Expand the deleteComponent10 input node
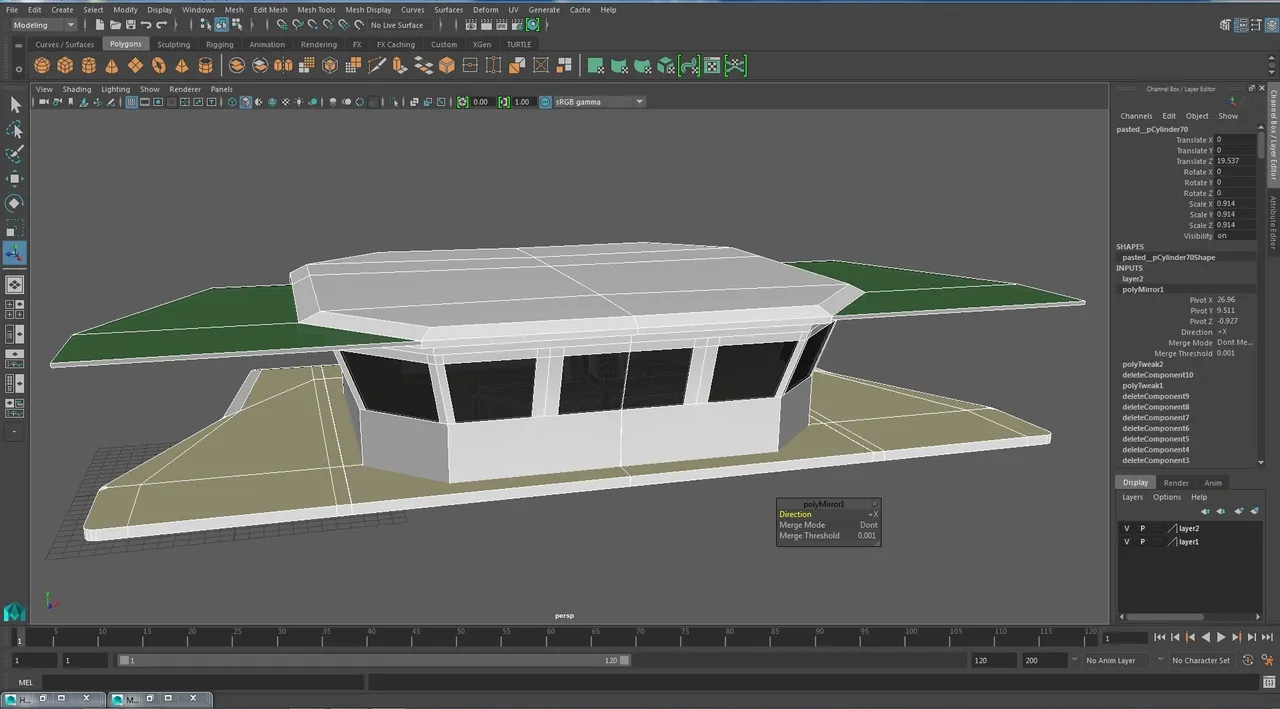The image size is (1280, 709). click(x=1157, y=375)
